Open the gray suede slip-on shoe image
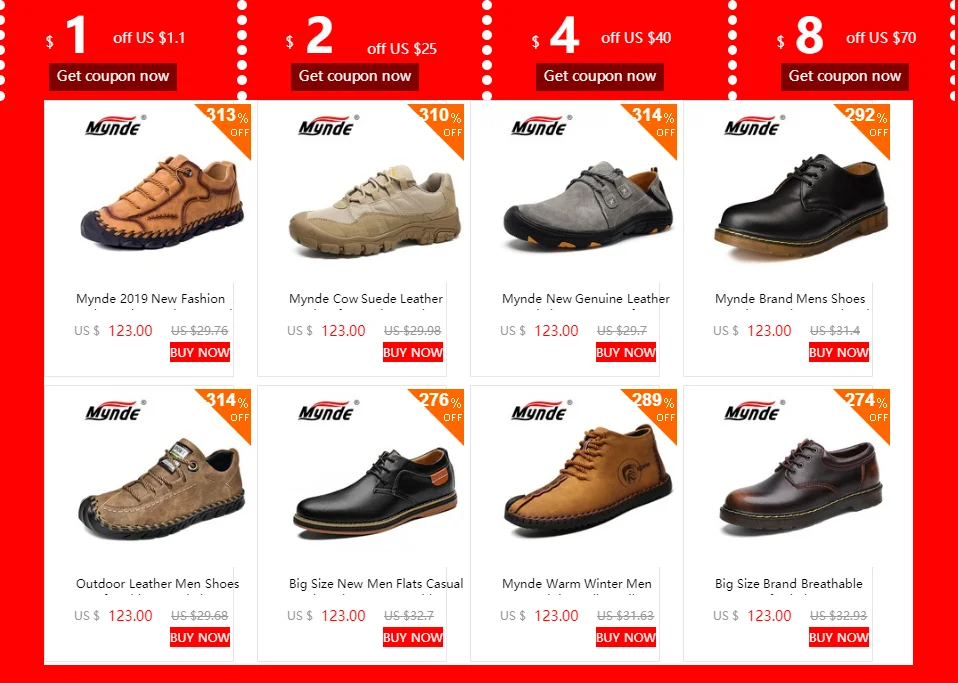958x683 pixels. [x=588, y=205]
